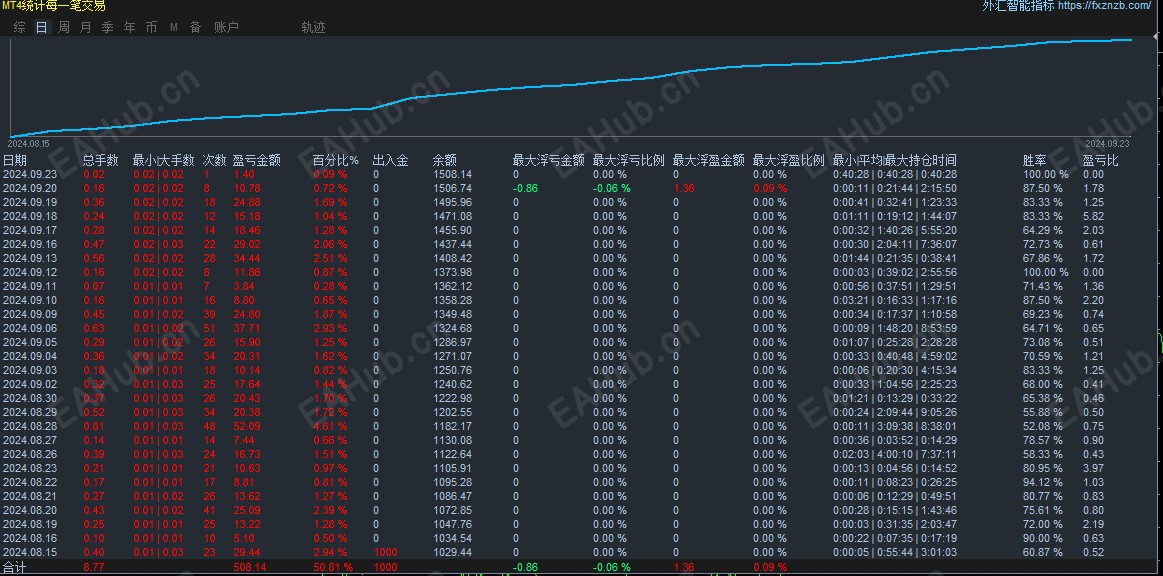
Task: Click the balance value 1471.08
Action: pyautogui.click(x=452, y=216)
